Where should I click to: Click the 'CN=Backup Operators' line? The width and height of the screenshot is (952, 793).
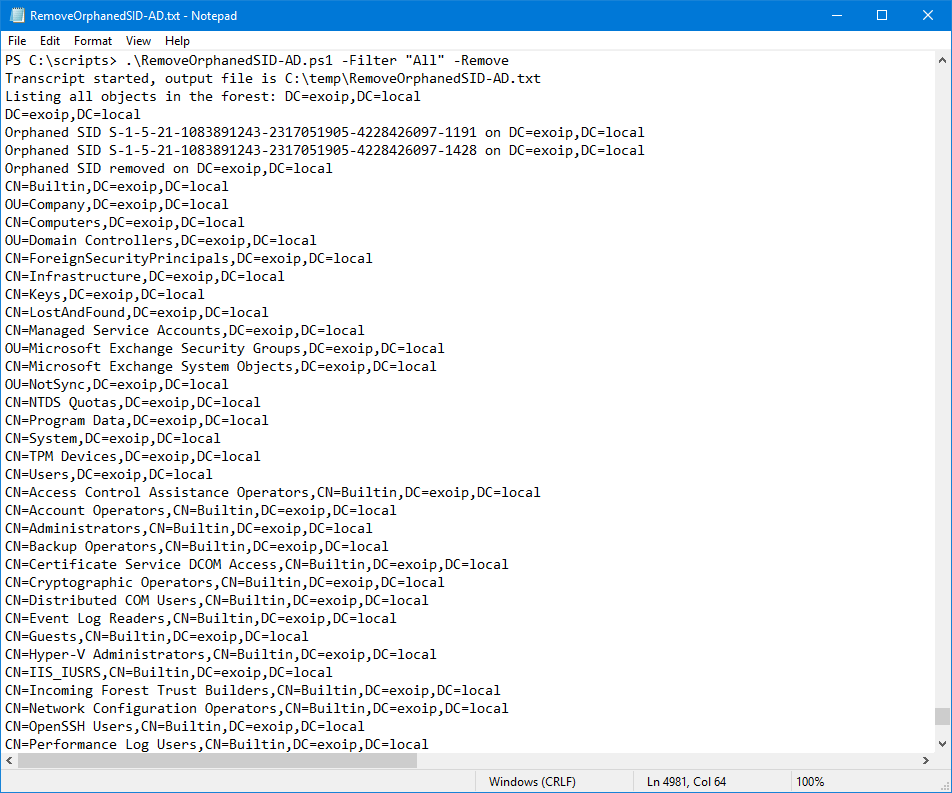197,546
